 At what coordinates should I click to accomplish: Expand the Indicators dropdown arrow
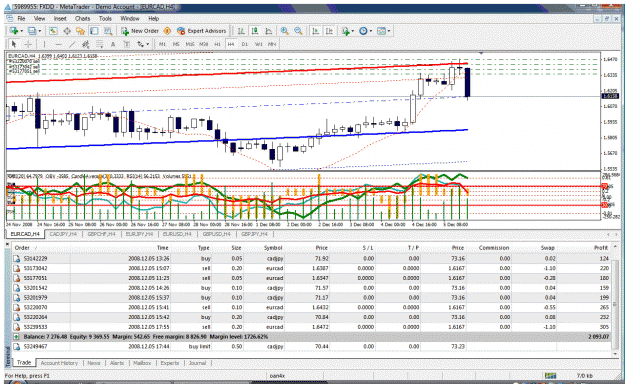point(352,31)
